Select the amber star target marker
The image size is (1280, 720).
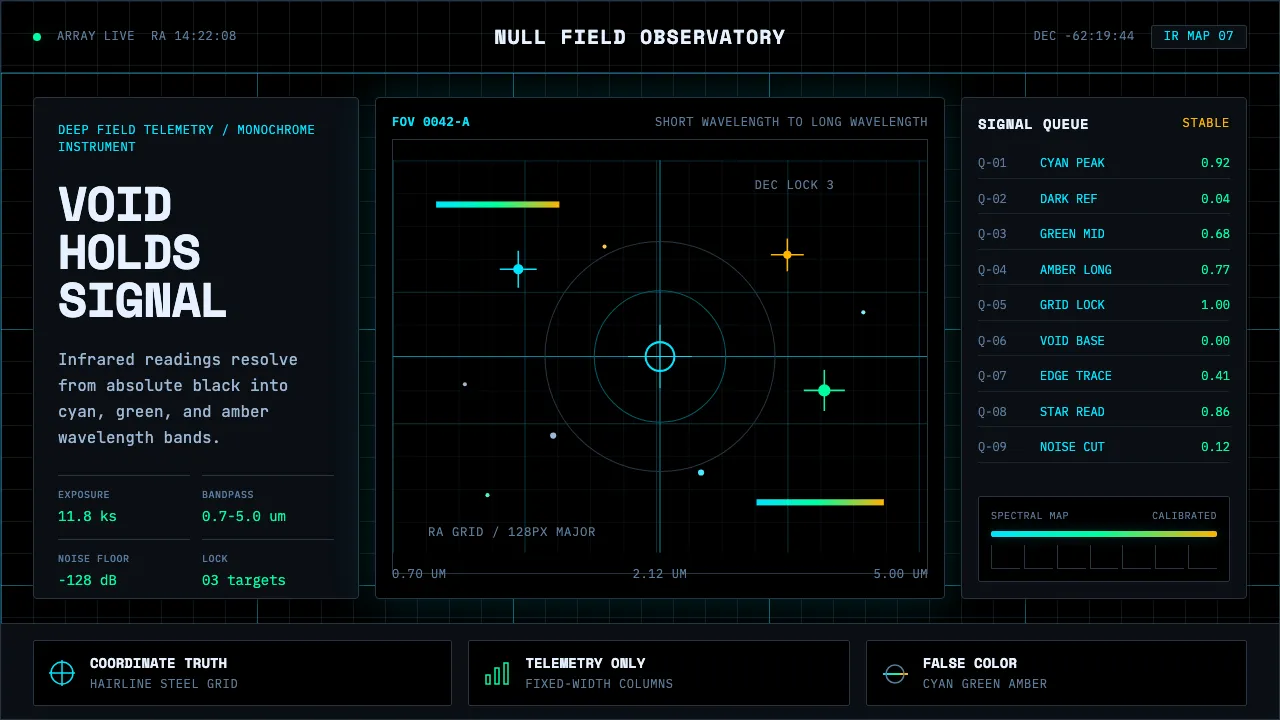click(787, 255)
